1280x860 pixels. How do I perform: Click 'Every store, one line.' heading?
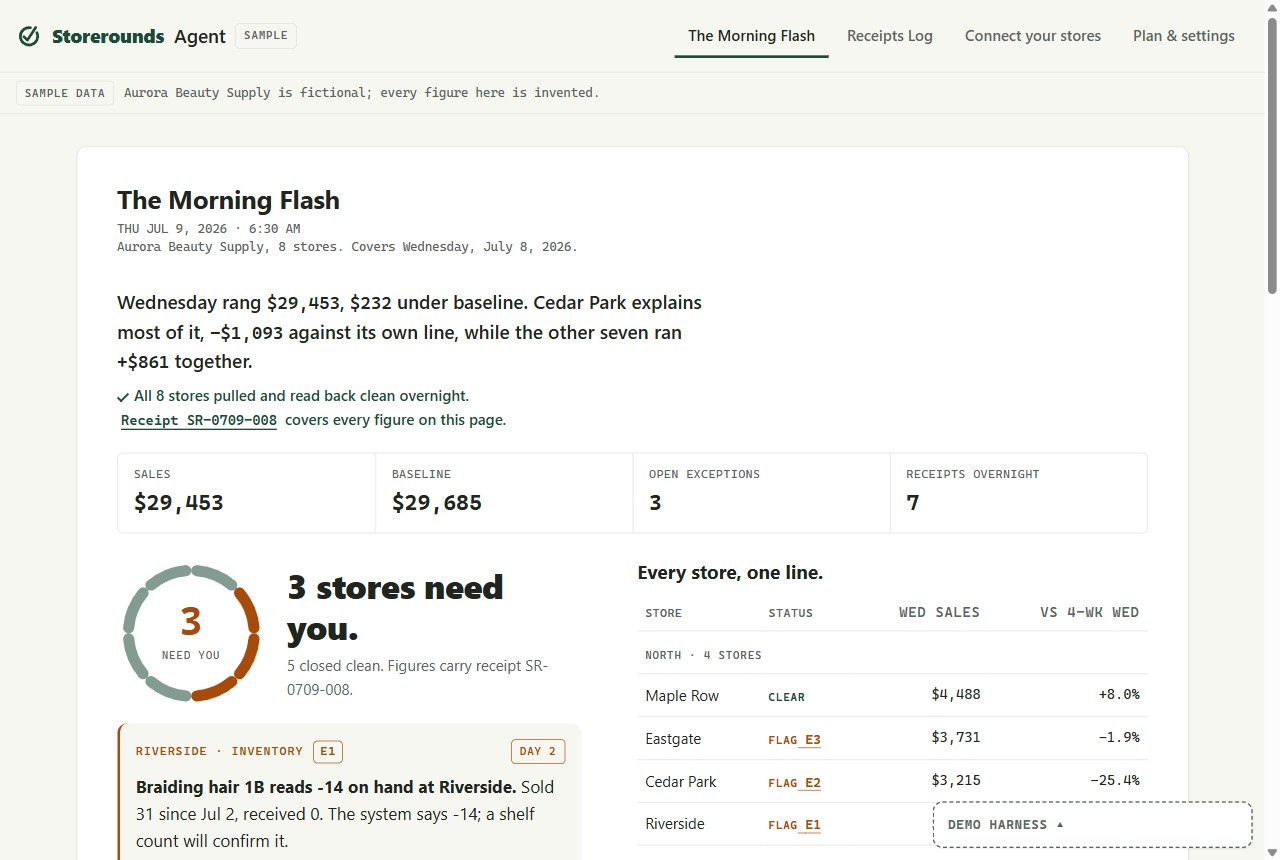tap(730, 573)
